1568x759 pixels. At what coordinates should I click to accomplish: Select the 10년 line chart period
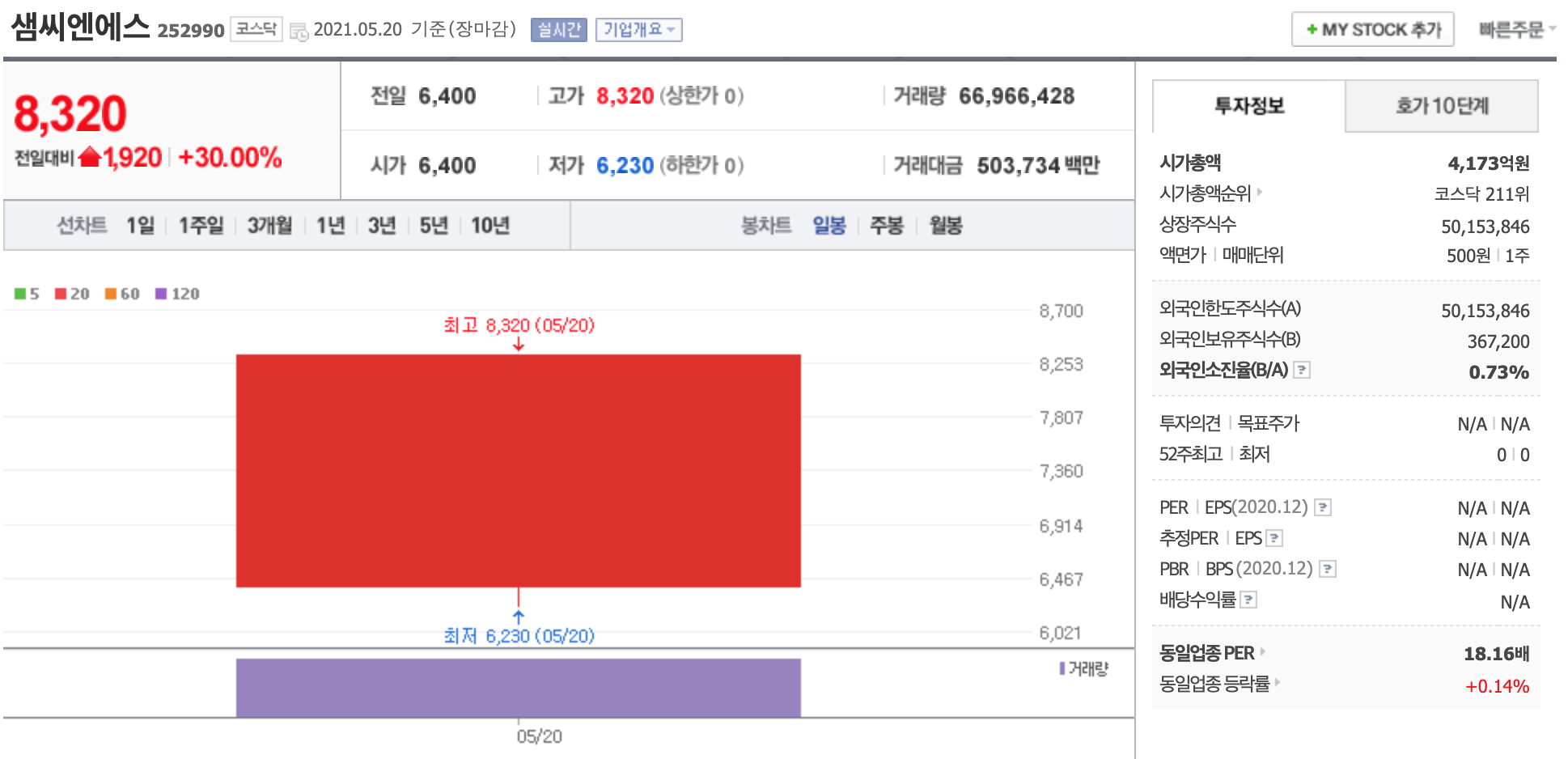tap(490, 225)
